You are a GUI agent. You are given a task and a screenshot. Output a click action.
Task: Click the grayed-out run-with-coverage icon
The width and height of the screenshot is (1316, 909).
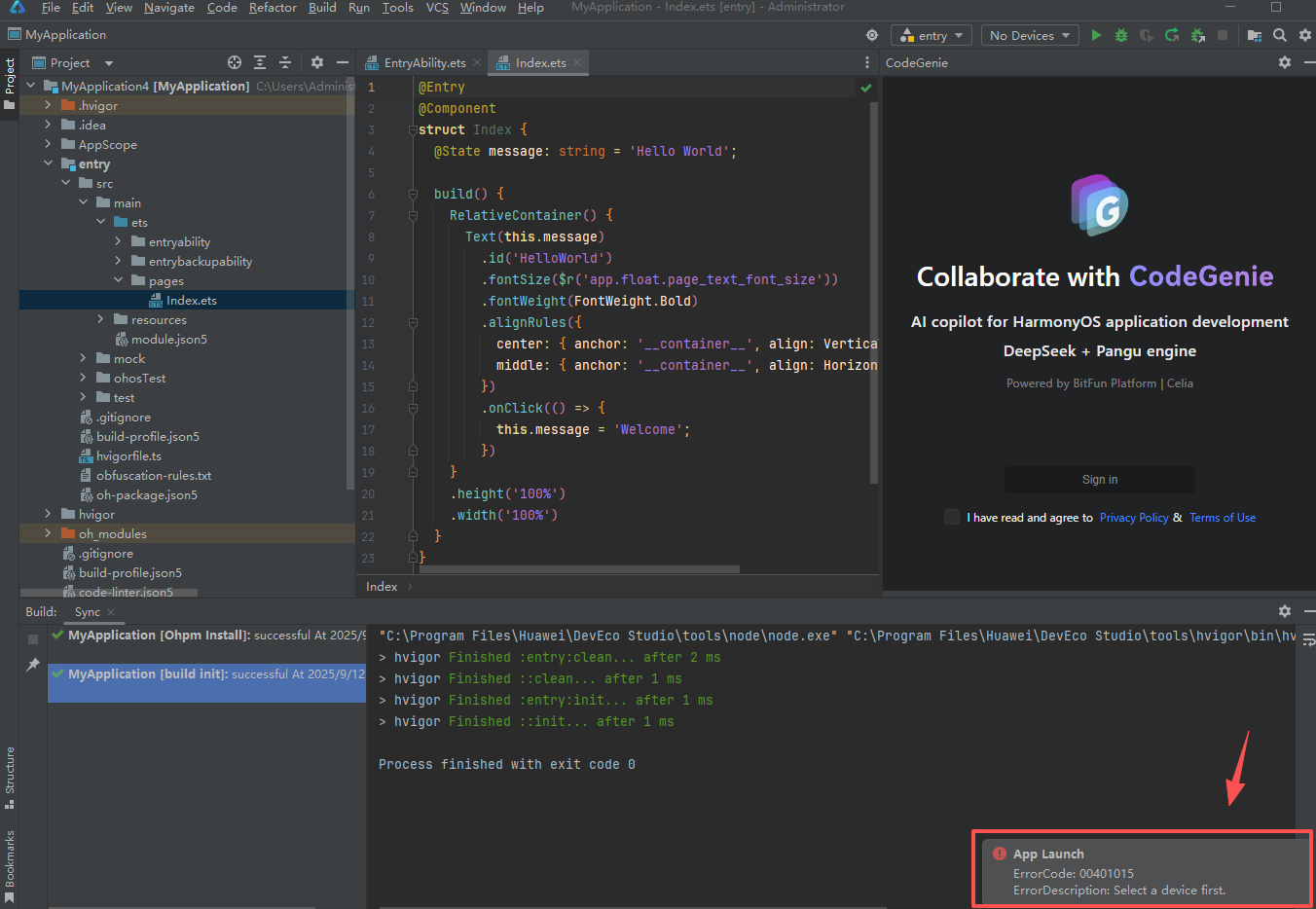(x=1147, y=35)
